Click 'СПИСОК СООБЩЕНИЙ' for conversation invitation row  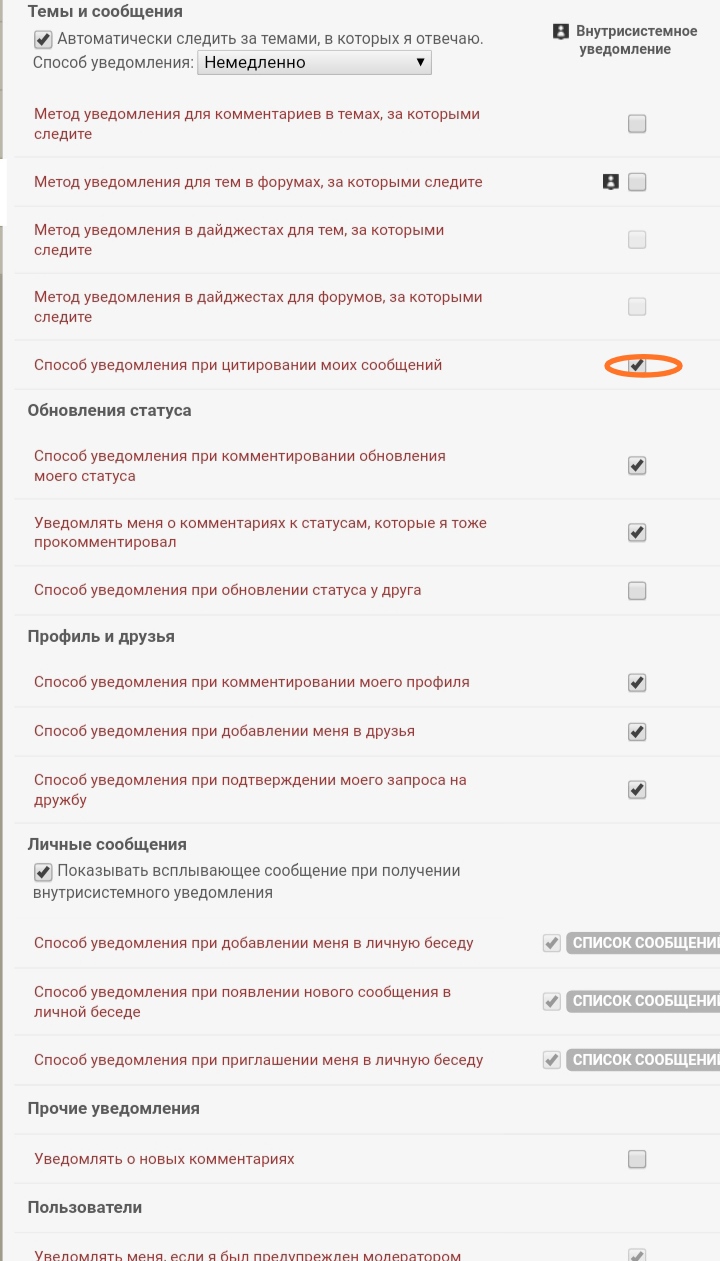643,1060
